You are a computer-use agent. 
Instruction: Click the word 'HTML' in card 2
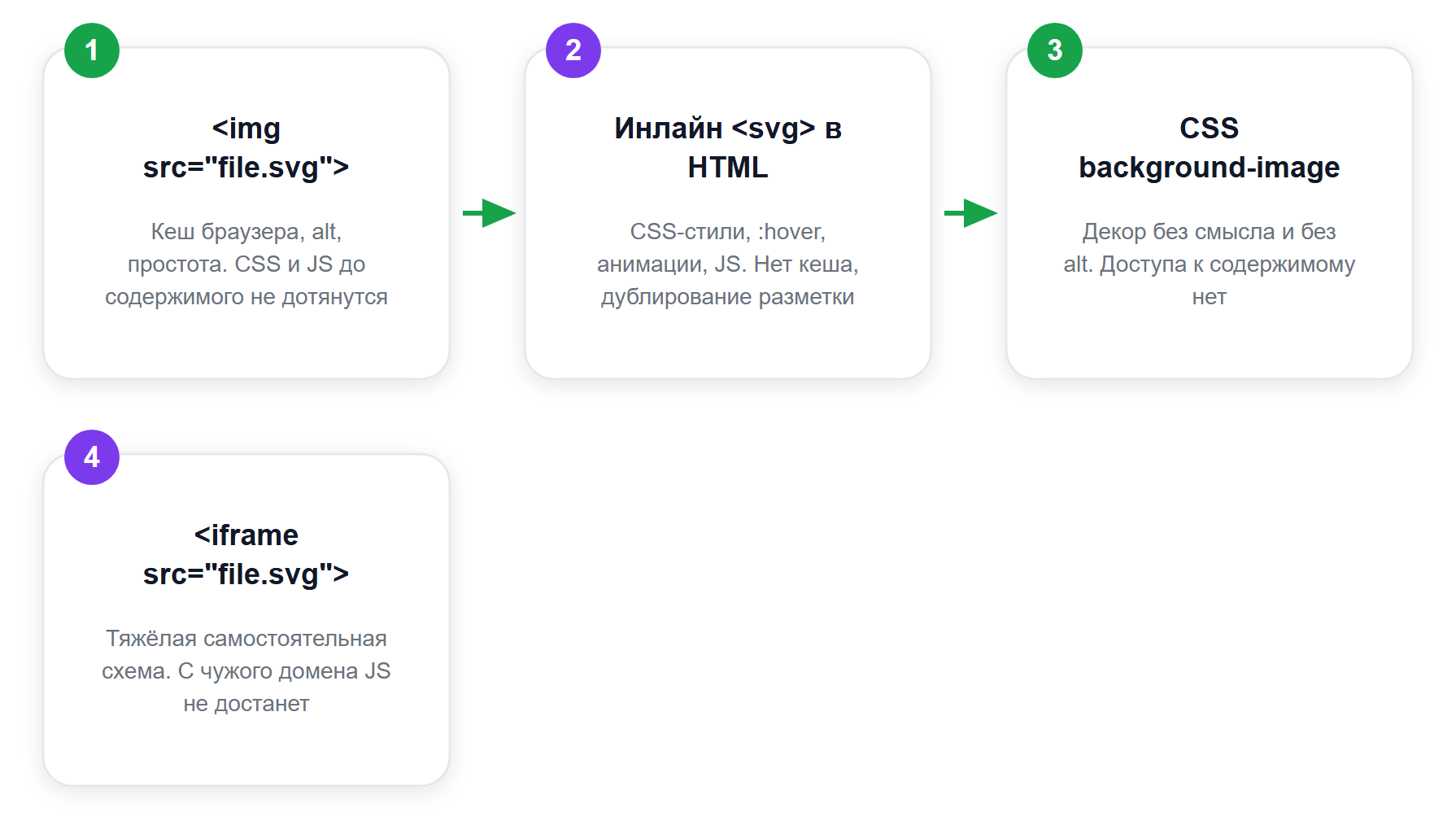(728, 168)
